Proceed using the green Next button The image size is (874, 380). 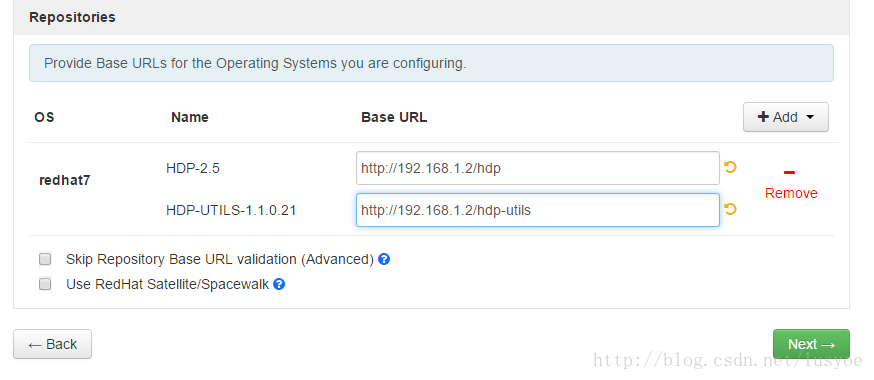point(811,344)
